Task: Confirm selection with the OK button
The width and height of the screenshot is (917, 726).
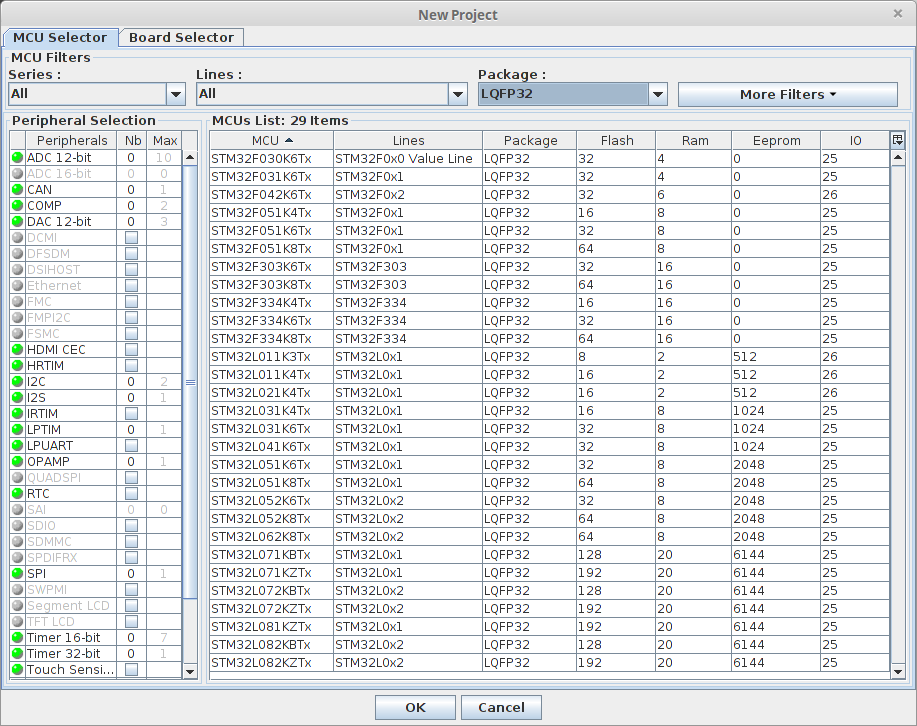Action: tap(415, 707)
